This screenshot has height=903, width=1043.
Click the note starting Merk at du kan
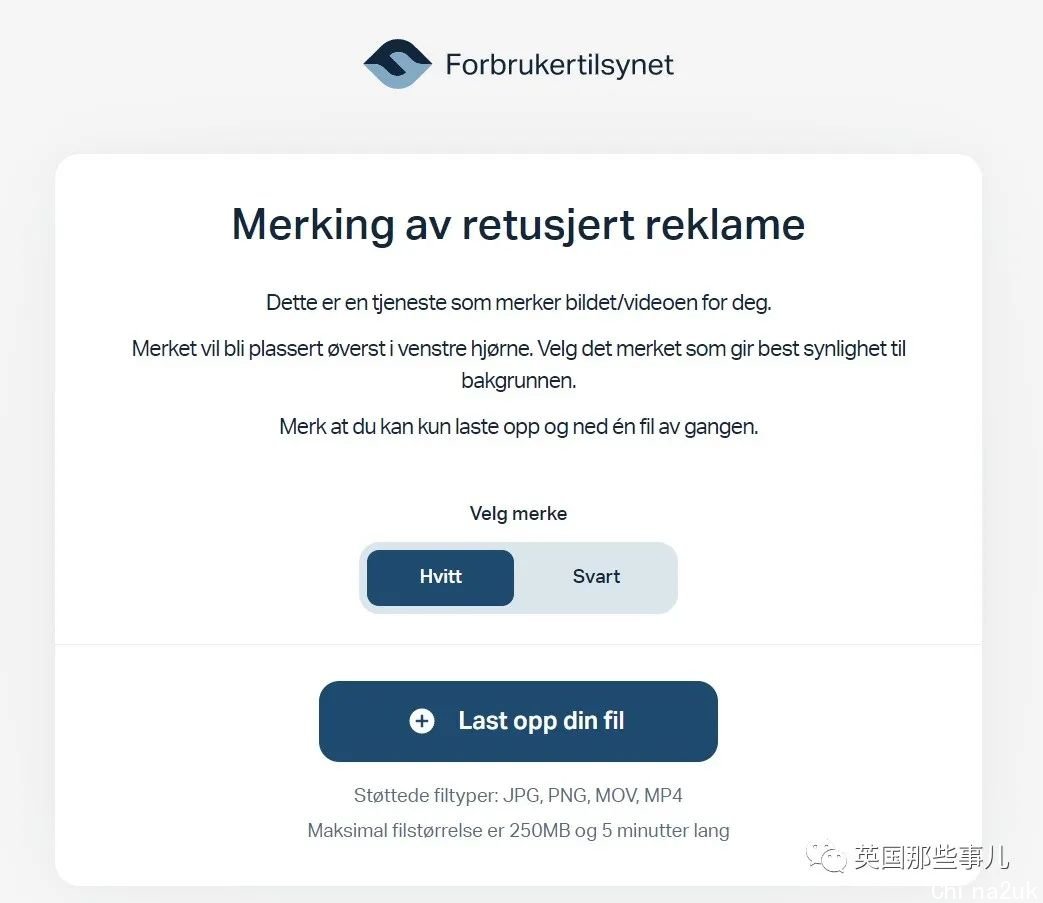(x=518, y=426)
